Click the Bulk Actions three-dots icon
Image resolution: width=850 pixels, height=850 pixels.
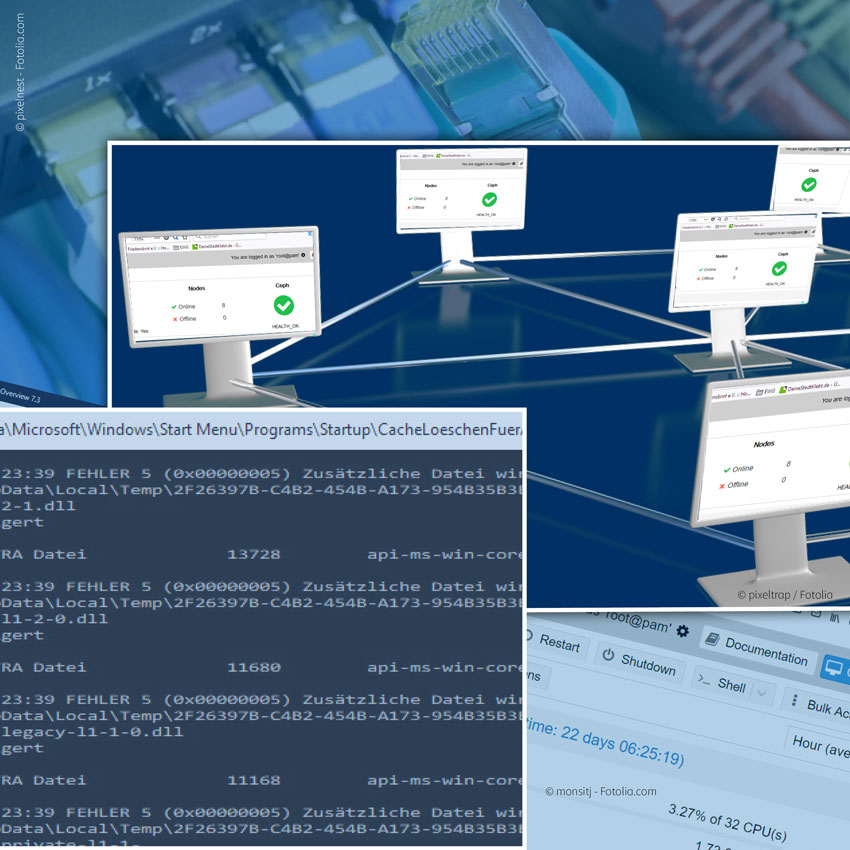pos(794,700)
